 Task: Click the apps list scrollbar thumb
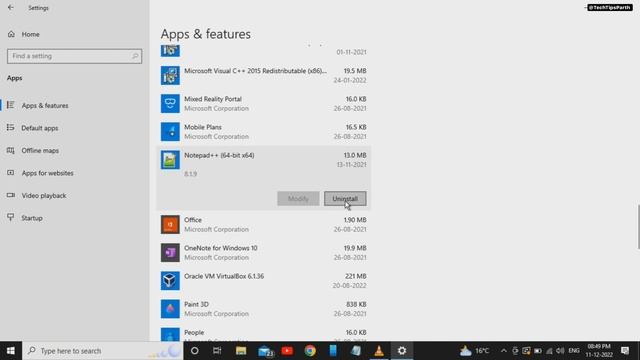pyautogui.click(x=638, y=227)
